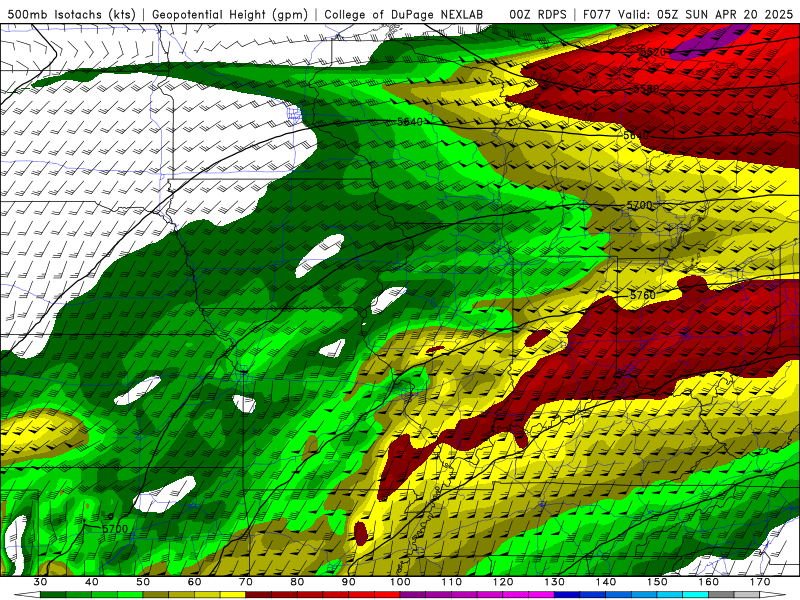Click the legend value 140

(x=606, y=582)
